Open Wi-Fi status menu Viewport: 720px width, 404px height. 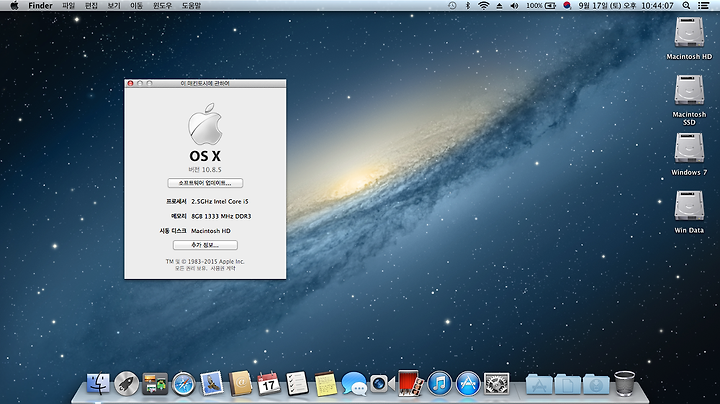click(484, 6)
